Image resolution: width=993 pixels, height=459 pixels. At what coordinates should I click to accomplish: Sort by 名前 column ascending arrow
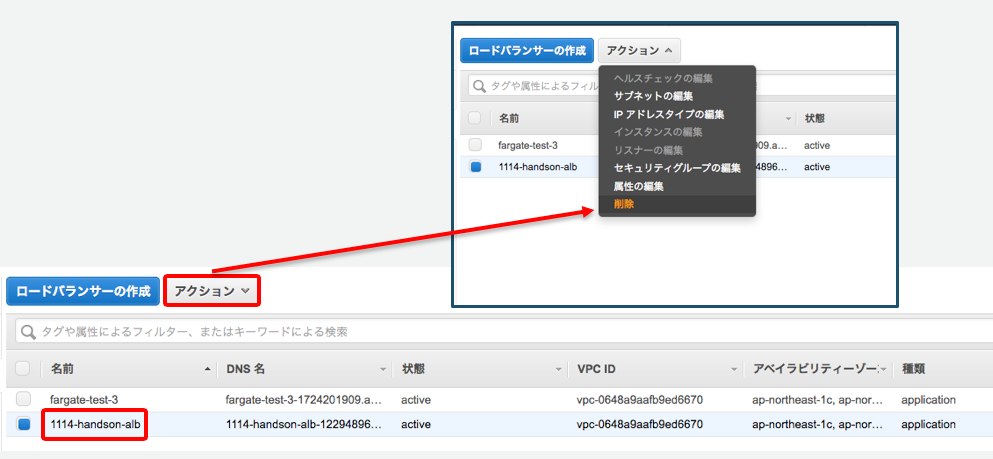(208, 369)
